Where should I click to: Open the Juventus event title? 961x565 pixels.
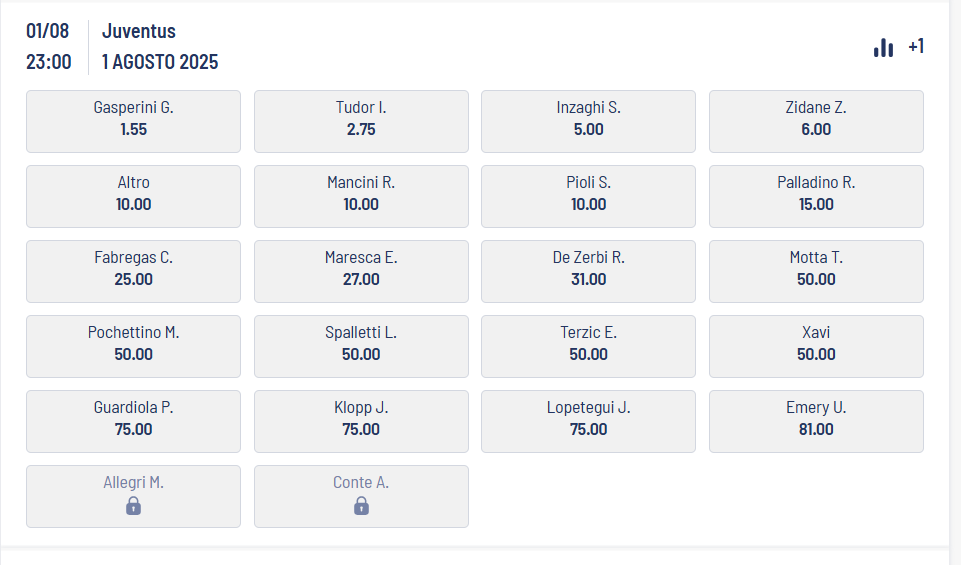(x=139, y=31)
